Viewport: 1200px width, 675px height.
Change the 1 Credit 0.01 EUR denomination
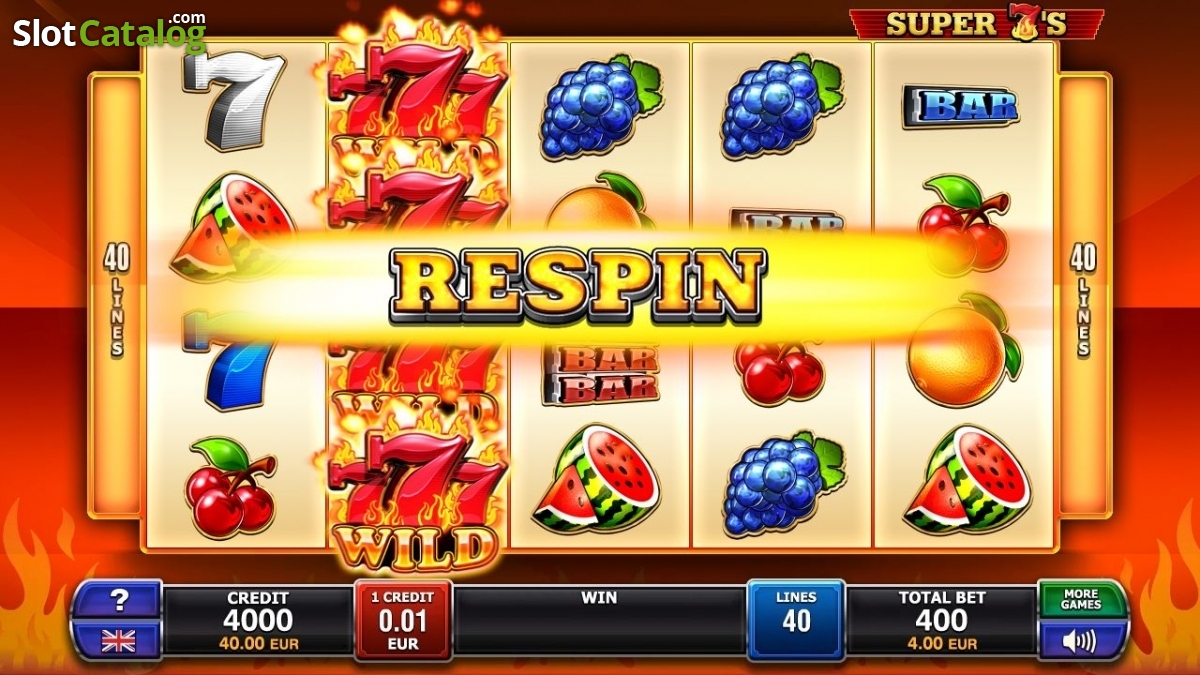click(403, 620)
